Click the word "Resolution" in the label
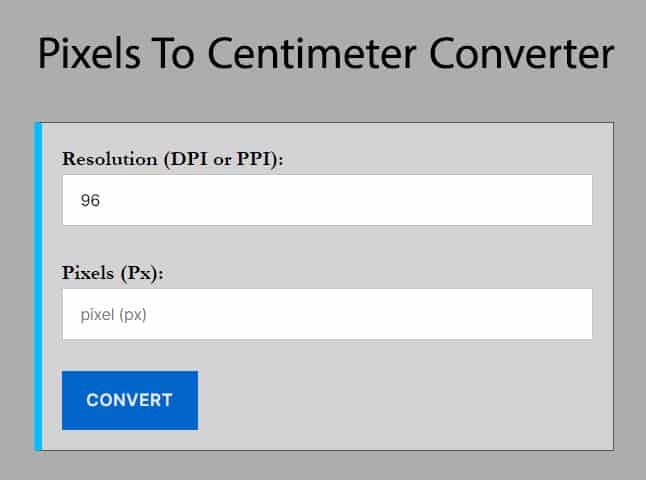This screenshot has width=646, height=480. [x=107, y=158]
